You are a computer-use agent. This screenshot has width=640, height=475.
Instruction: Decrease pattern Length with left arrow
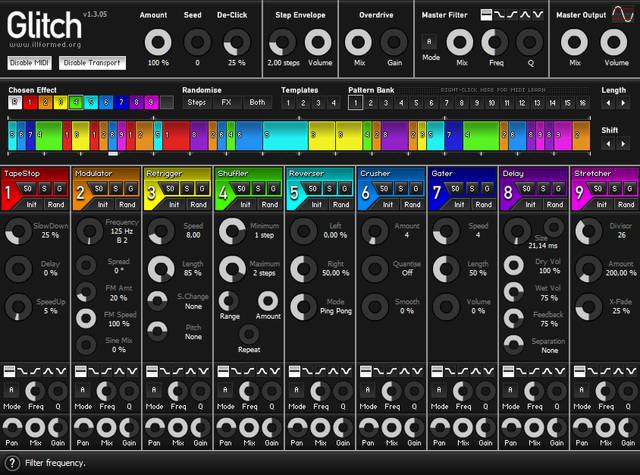(x=608, y=103)
